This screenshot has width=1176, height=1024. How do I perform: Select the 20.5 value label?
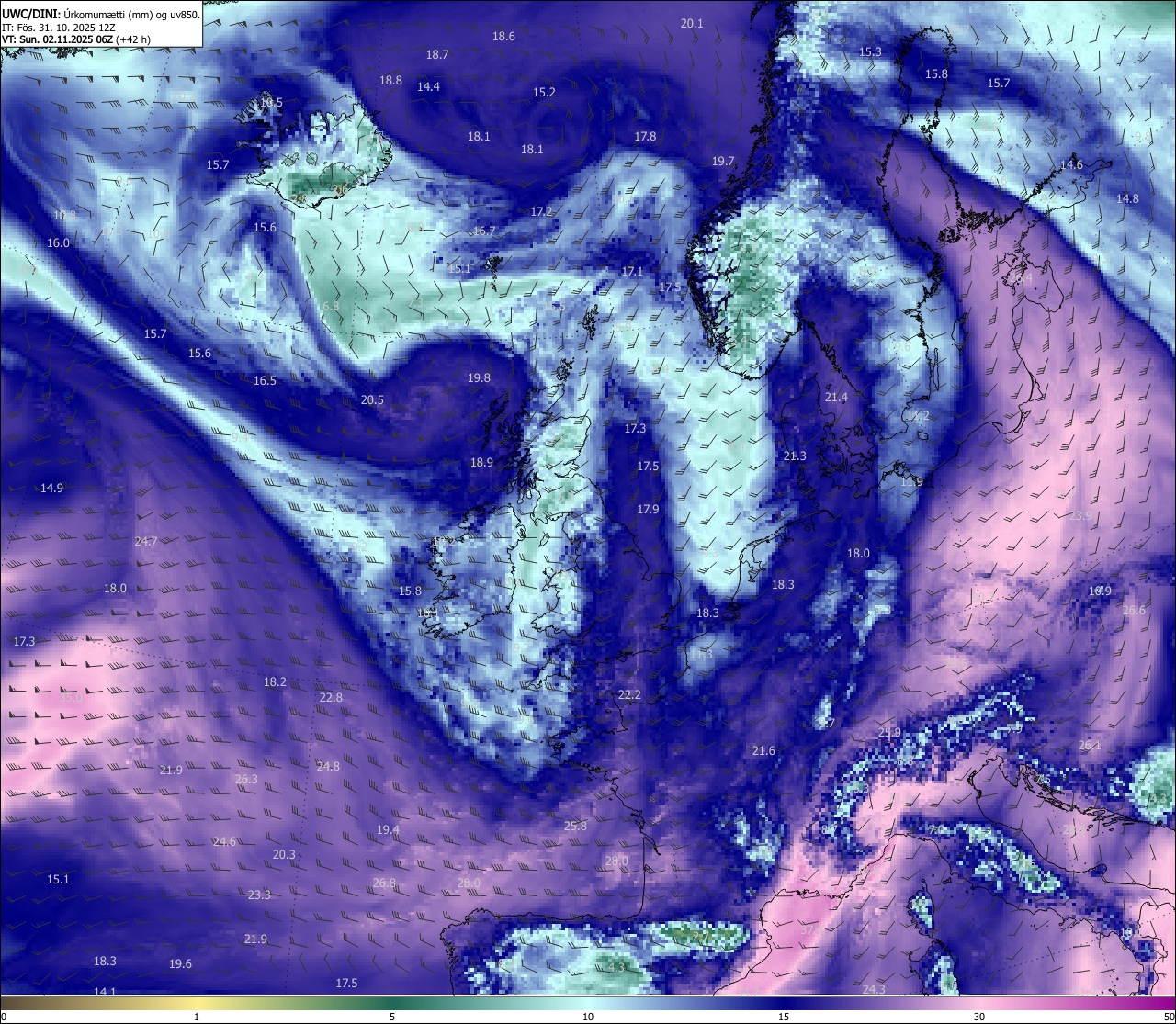click(x=372, y=400)
